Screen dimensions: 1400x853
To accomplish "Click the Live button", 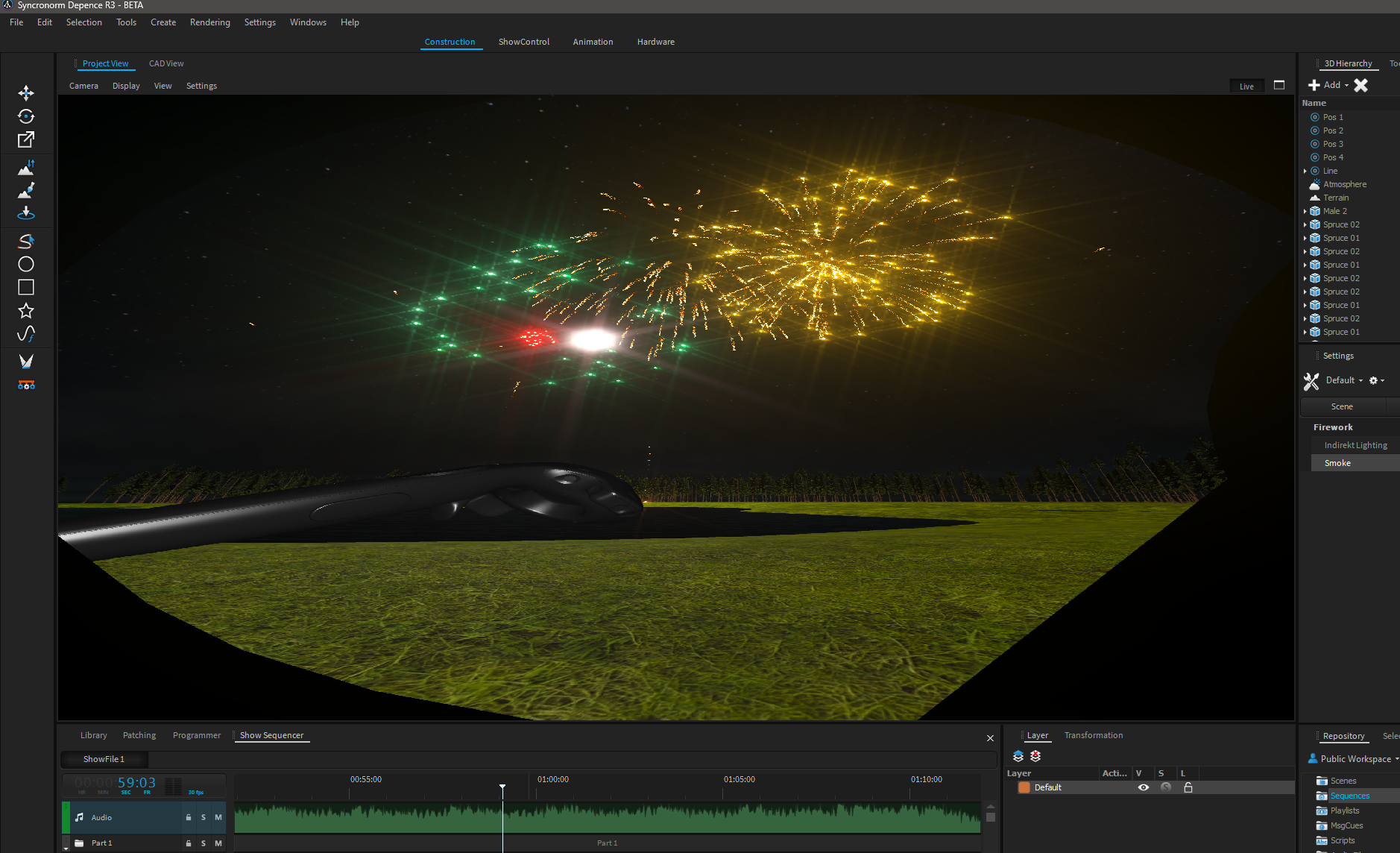I will coord(1246,86).
